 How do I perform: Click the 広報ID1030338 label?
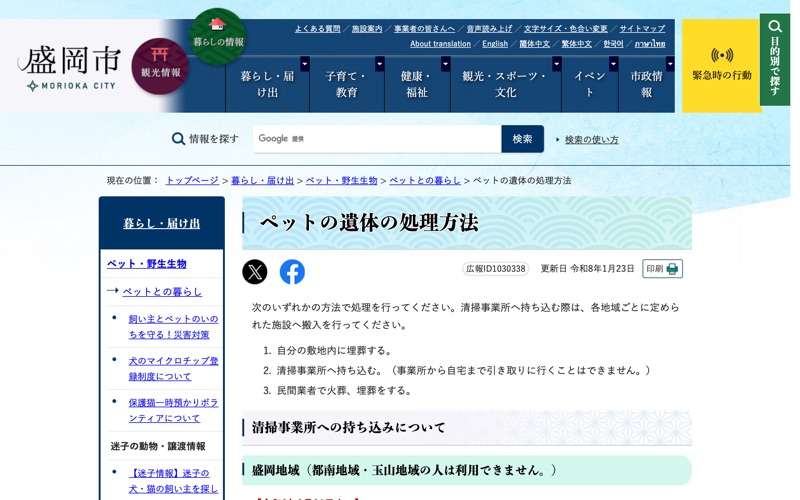[495, 268]
